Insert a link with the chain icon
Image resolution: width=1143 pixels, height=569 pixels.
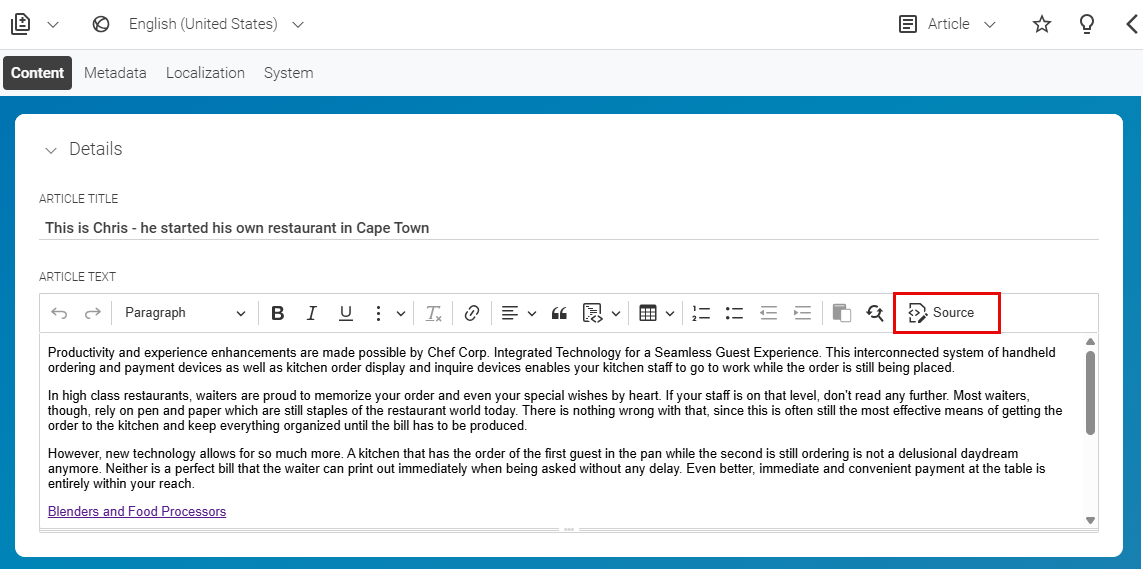tap(472, 313)
